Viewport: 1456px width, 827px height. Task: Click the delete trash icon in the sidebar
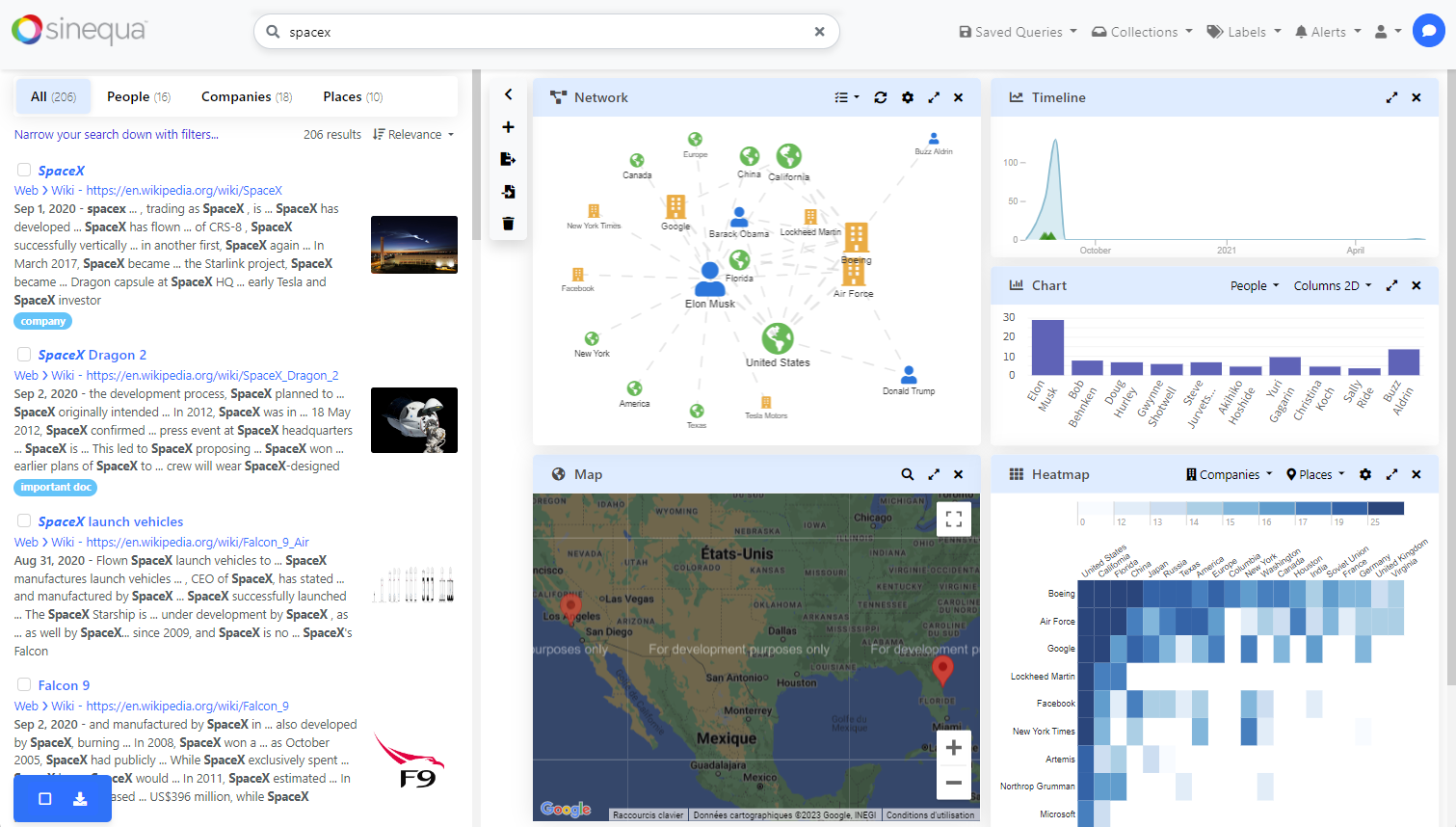tap(509, 224)
